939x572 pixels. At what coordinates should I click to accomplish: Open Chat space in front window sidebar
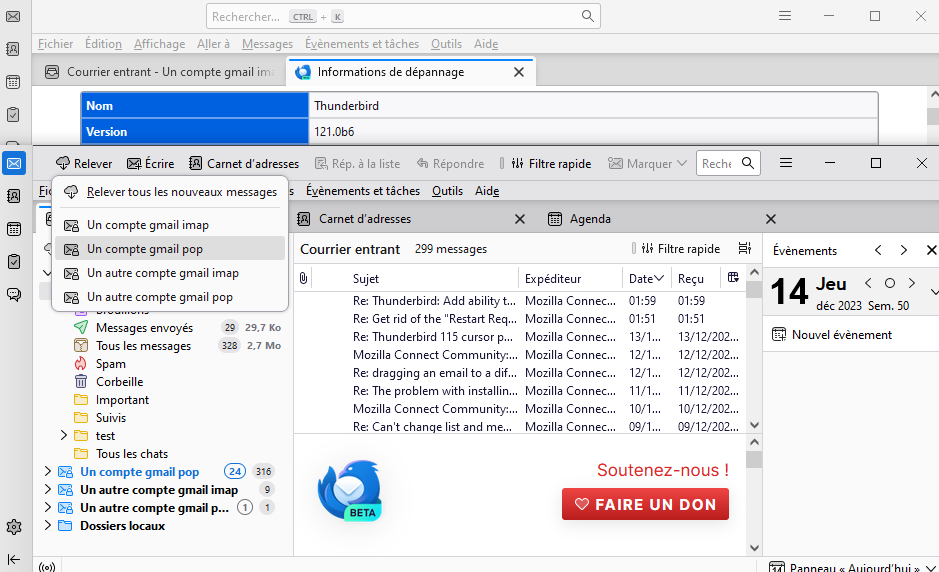click(x=14, y=294)
